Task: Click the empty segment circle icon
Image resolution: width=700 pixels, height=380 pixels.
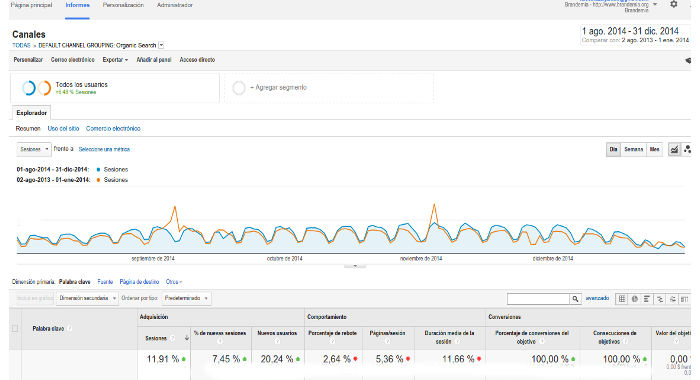Action: click(239, 88)
